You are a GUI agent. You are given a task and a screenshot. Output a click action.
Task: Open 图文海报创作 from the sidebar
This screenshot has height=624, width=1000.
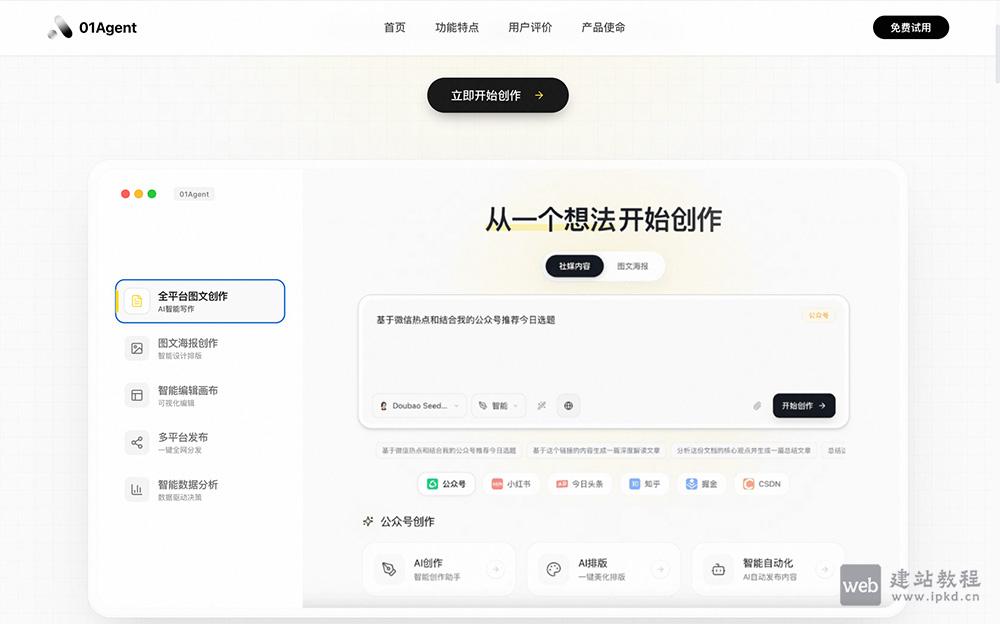136,348
